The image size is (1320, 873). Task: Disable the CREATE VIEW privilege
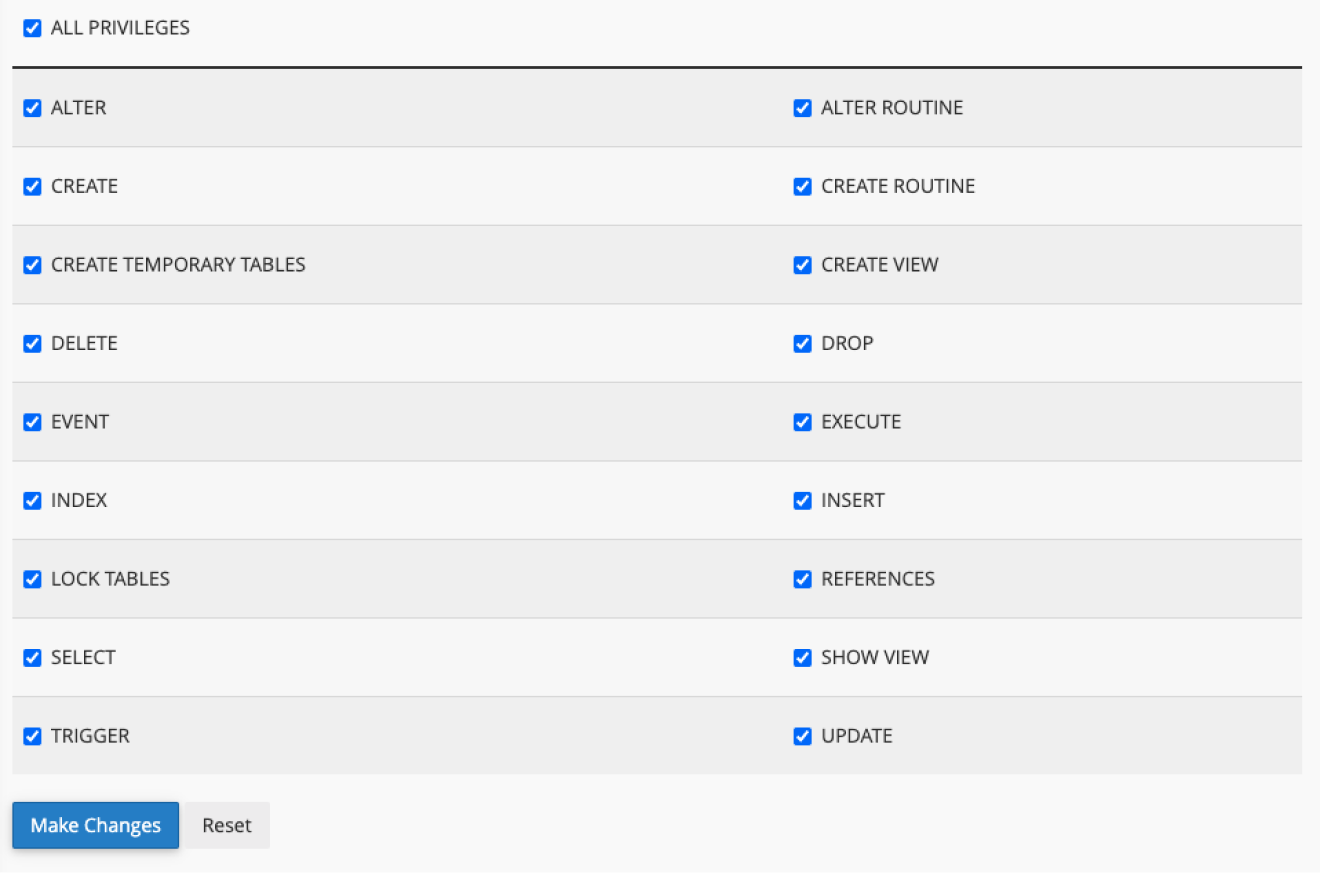(x=802, y=265)
